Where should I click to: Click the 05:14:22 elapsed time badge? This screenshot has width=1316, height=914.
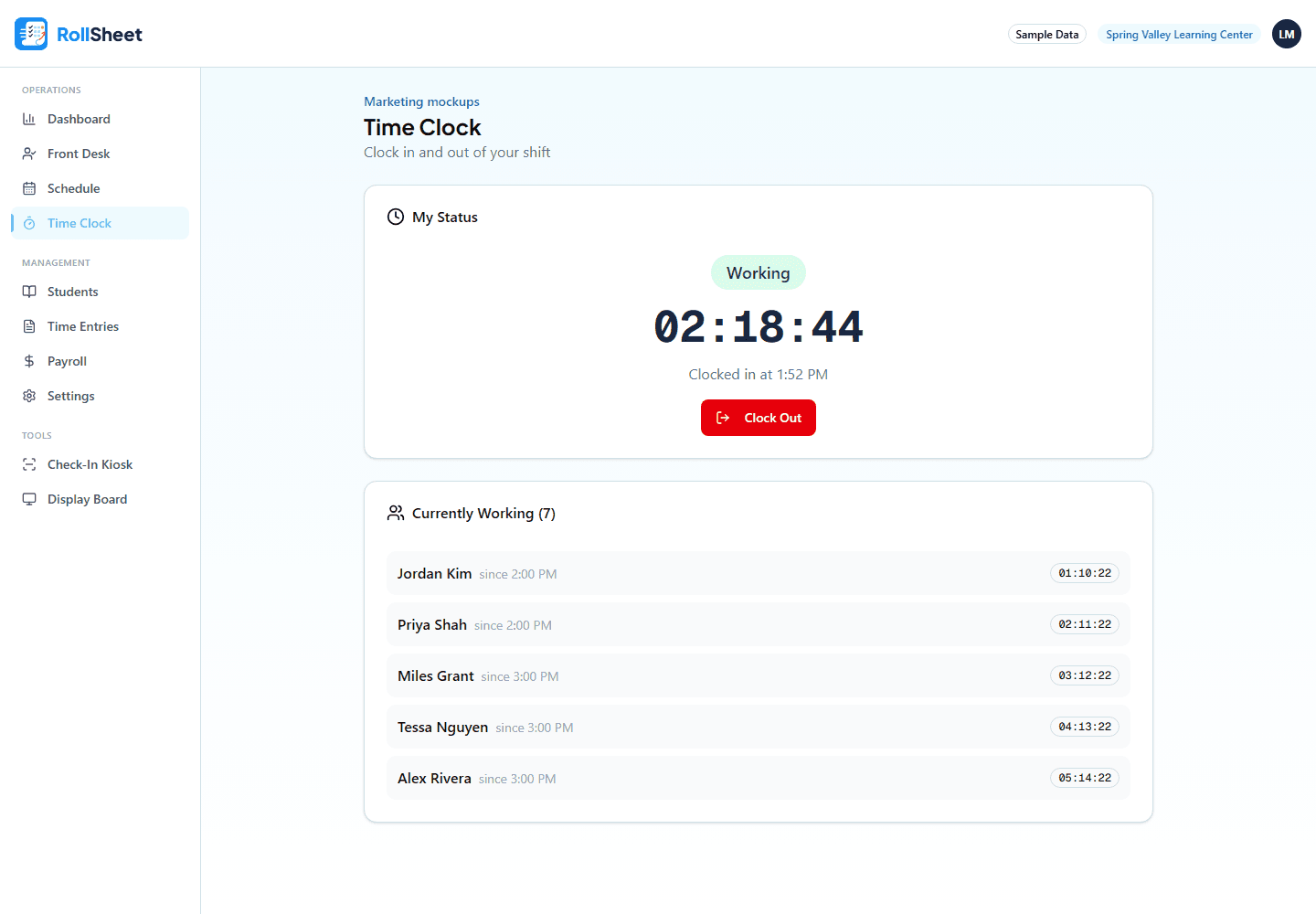pyautogui.click(x=1085, y=778)
